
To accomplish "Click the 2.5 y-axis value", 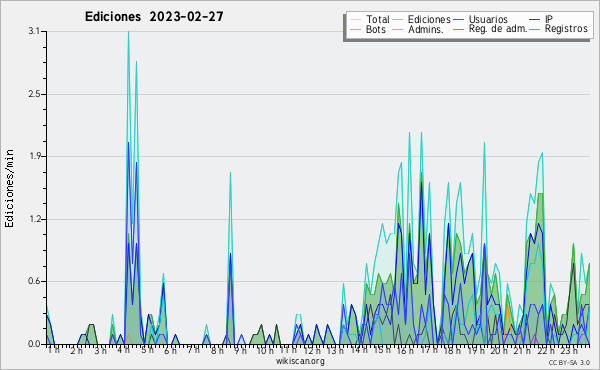I will point(34,94).
